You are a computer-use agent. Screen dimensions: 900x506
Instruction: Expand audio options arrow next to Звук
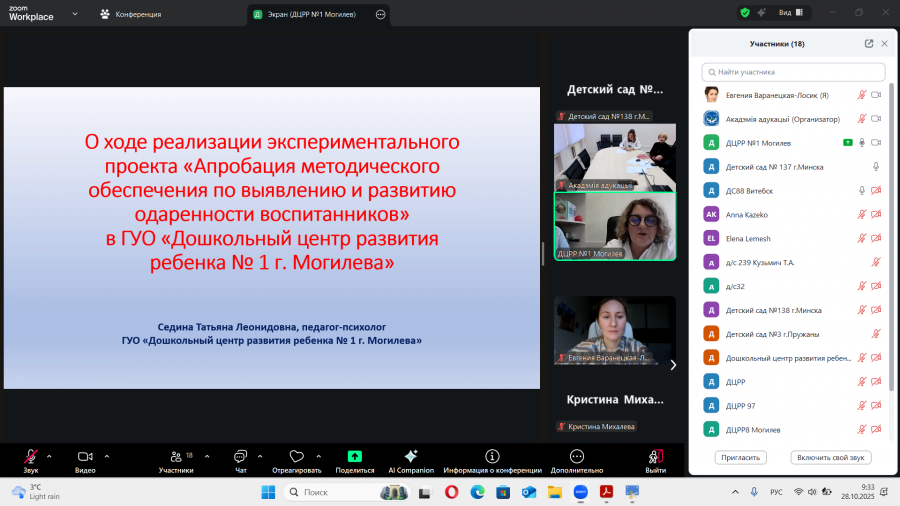tap(49, 457)
